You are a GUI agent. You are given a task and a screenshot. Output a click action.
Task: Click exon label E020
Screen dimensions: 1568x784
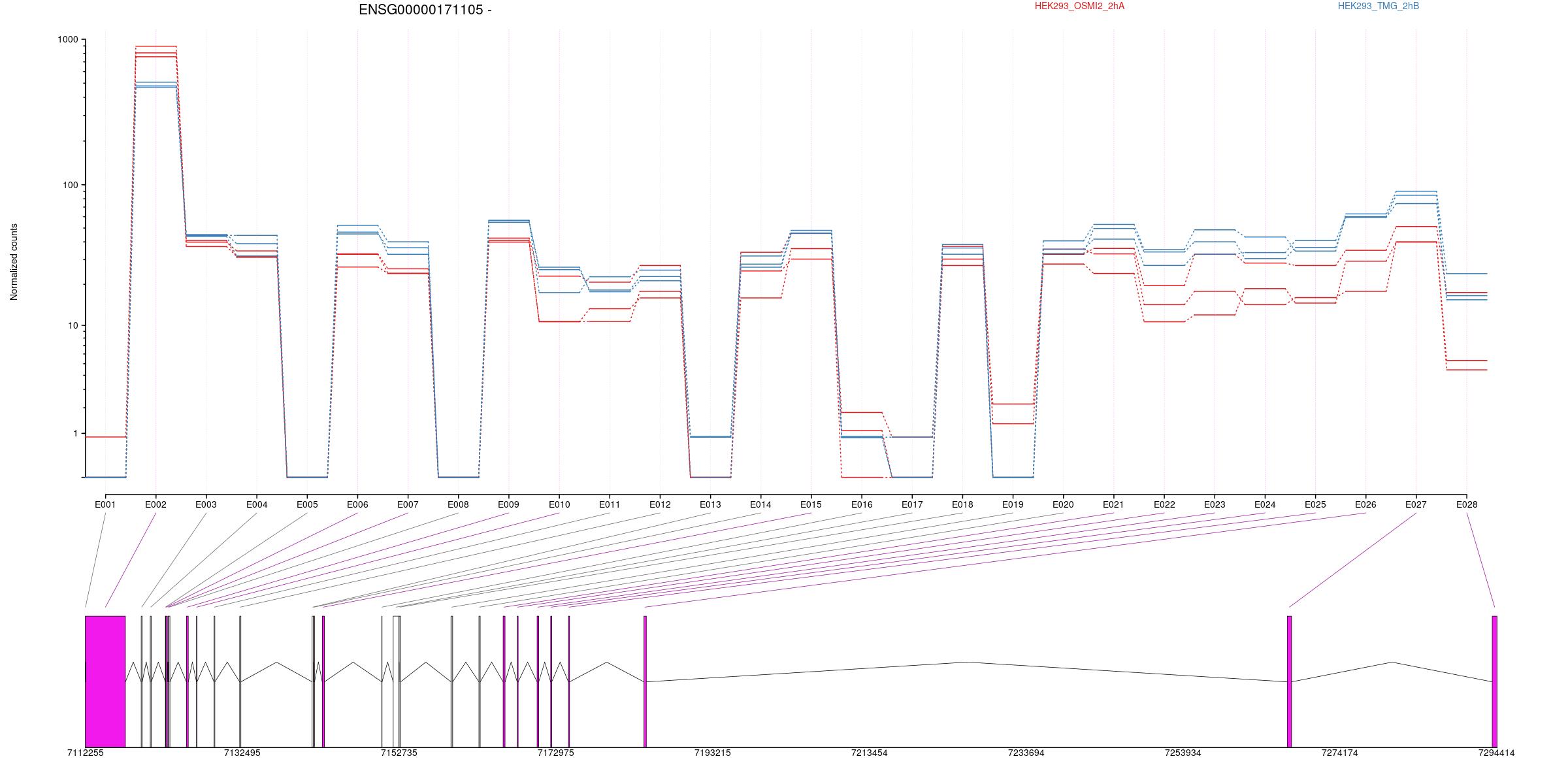tap(1063, 504)
